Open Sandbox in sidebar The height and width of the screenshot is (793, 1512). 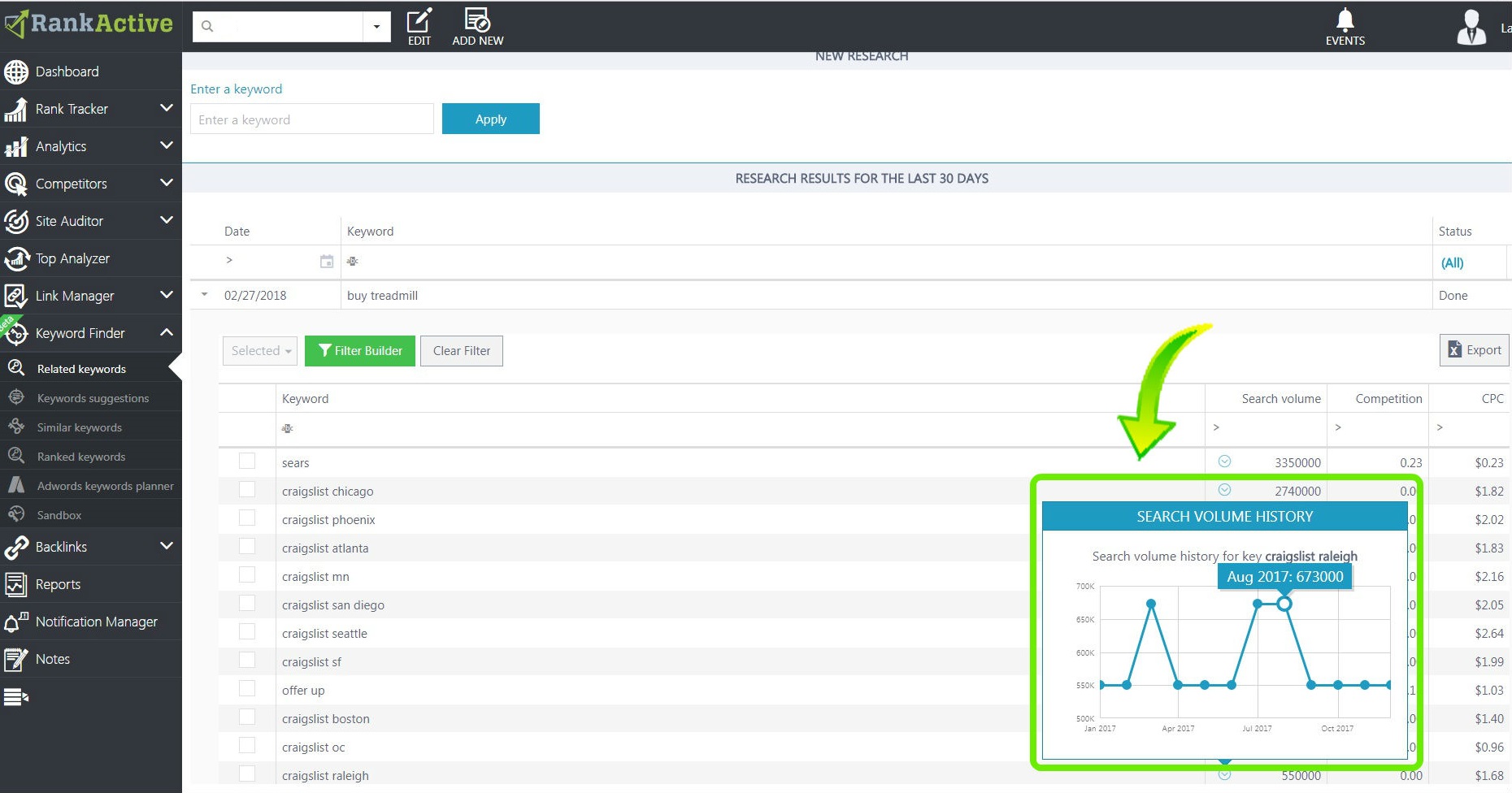59,515
